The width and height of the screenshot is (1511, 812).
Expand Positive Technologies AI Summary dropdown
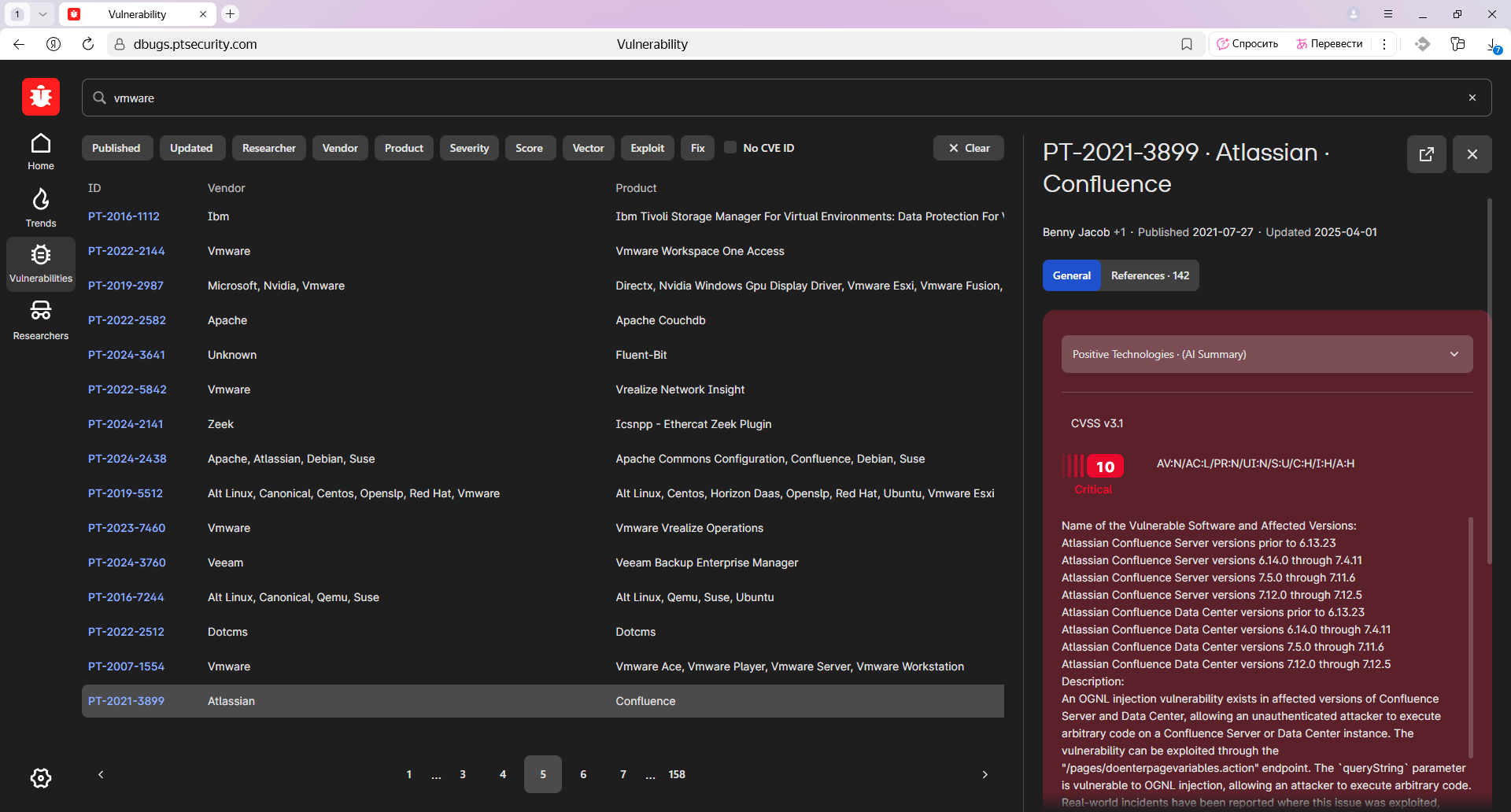click(1267, 354)
